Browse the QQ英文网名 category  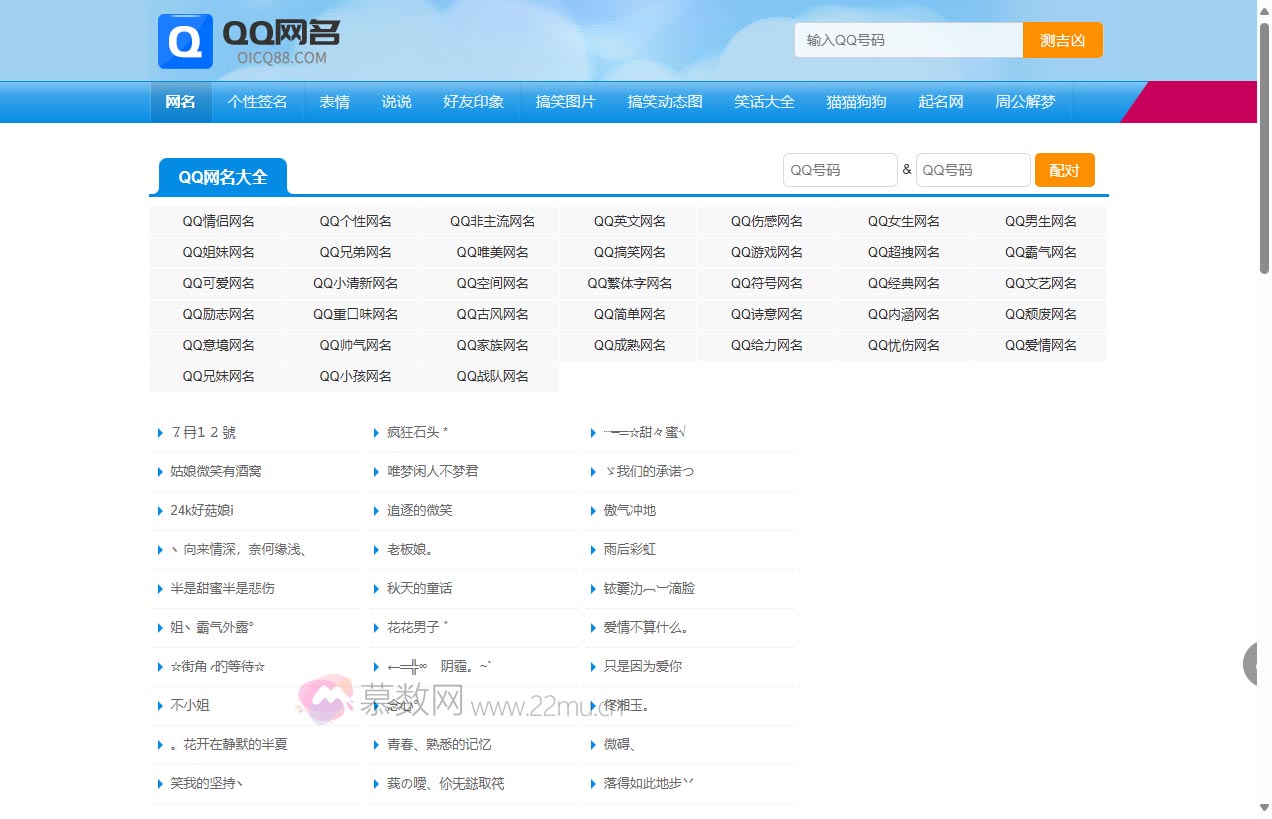coord(628,220)
